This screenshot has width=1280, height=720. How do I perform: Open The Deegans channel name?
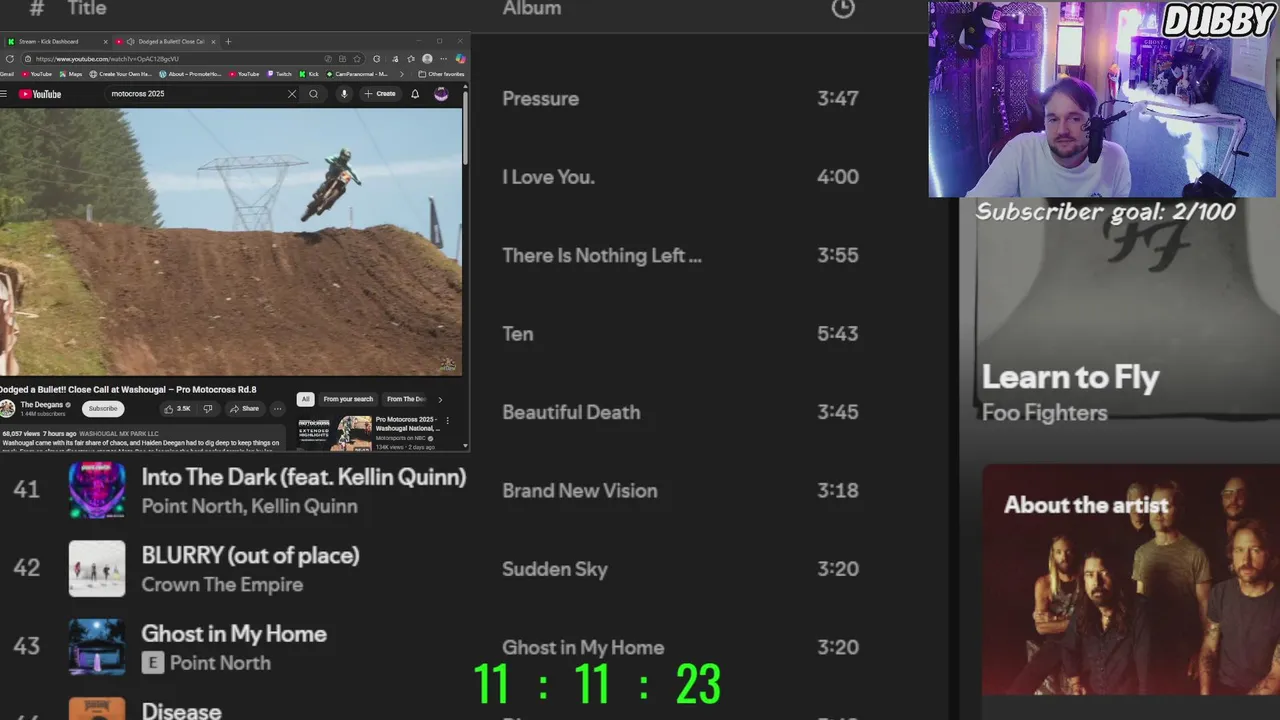(x=42, y=405)
